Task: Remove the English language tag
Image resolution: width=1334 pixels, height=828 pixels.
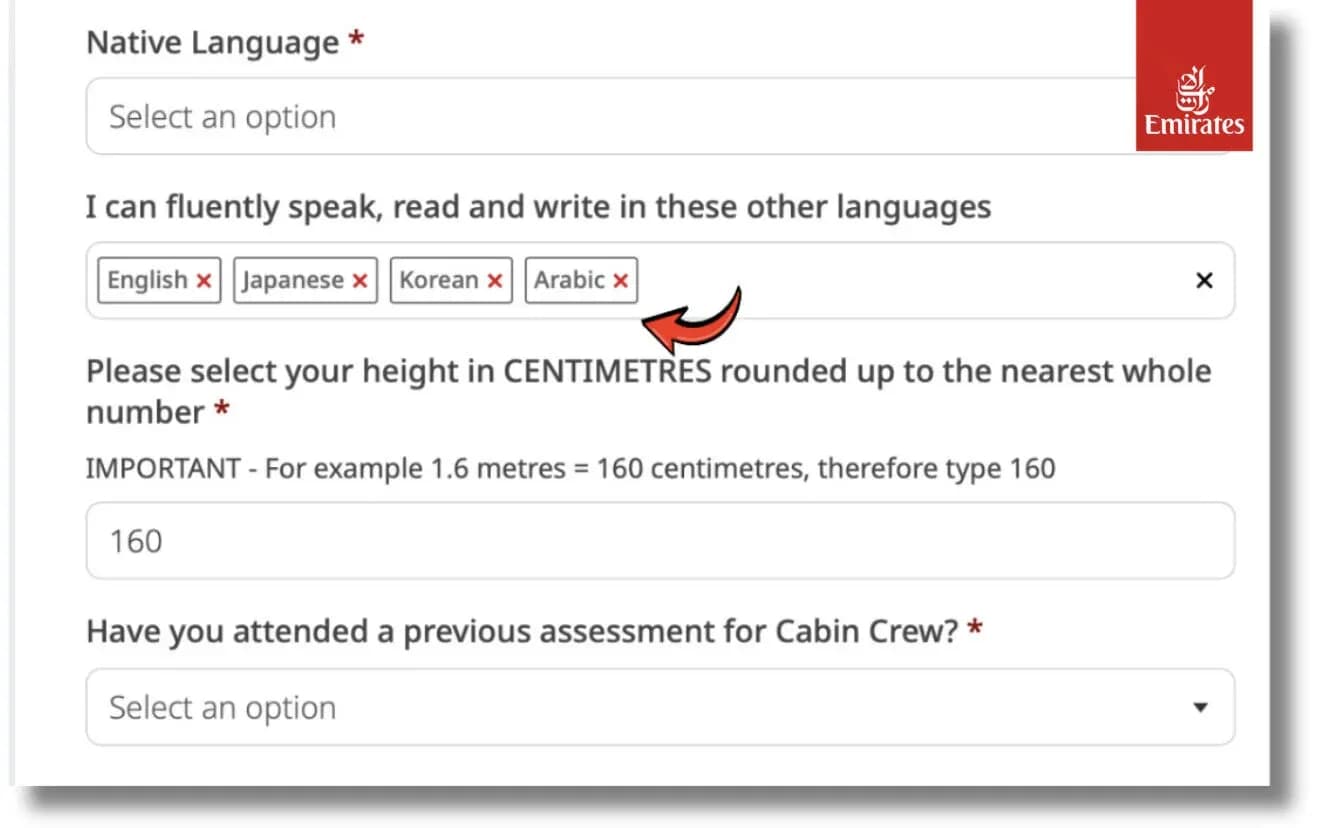Action: 204,281
